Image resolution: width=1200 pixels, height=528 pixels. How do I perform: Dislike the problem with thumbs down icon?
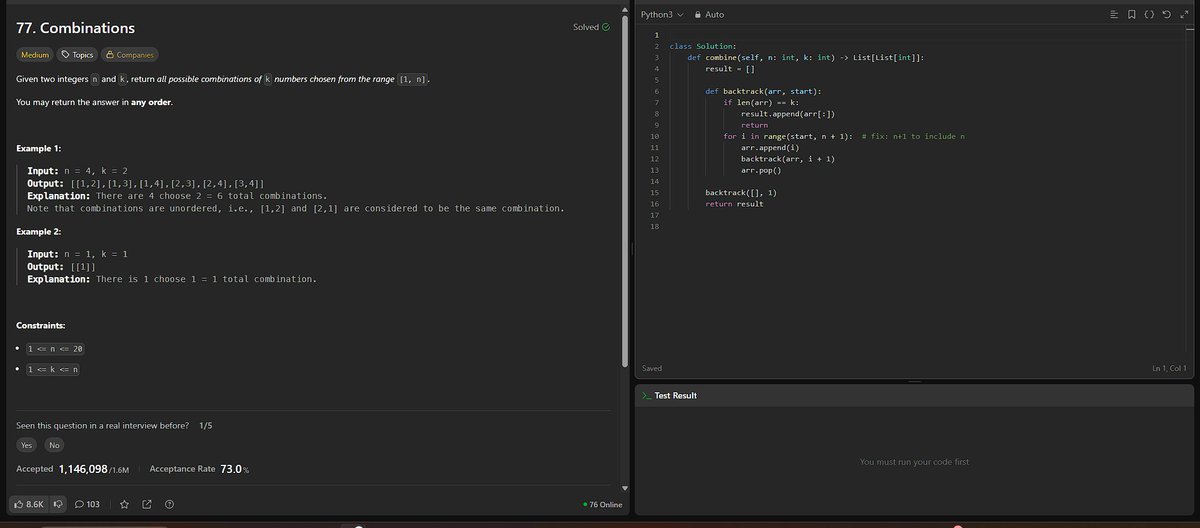tap(57, 504)
